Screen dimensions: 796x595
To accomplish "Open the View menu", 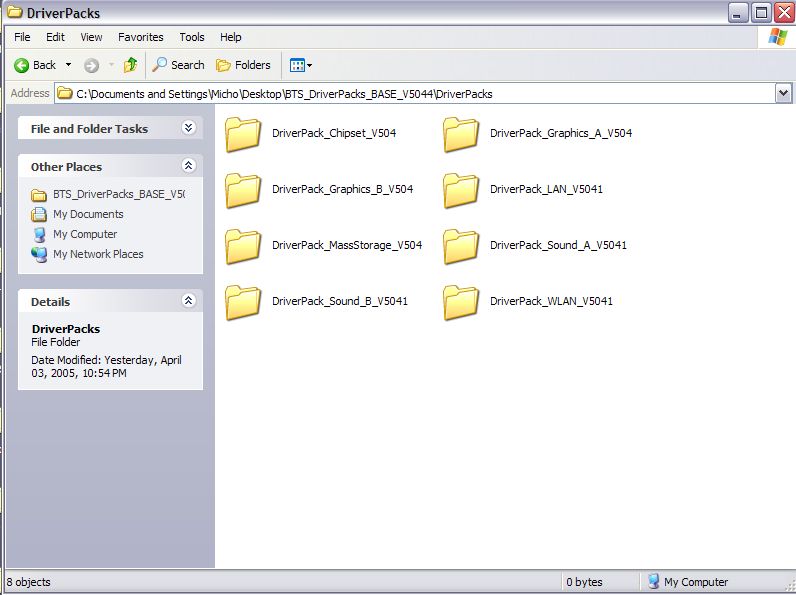I will coord(91,37).
